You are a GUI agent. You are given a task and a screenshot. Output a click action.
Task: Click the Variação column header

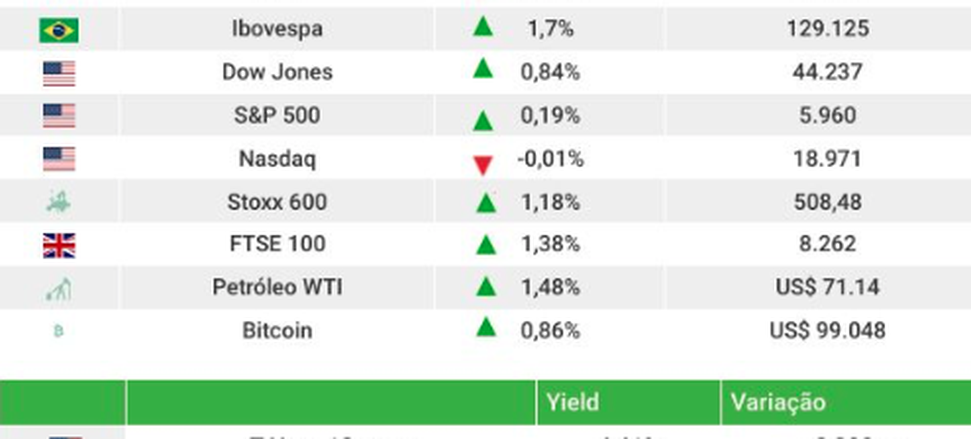[778, 402]
